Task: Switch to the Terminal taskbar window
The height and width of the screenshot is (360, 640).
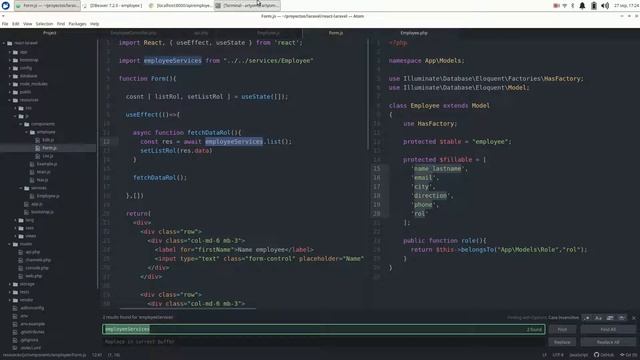Action: click(x=247, y=5)
